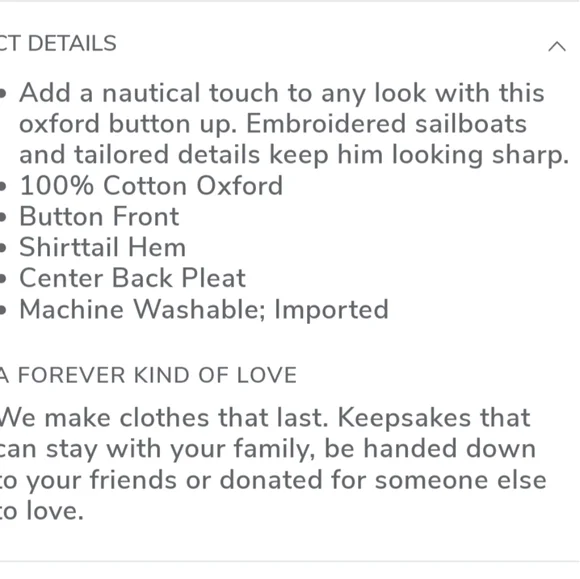Select the 'Add a nautical touch' text line

coord(282,93)
